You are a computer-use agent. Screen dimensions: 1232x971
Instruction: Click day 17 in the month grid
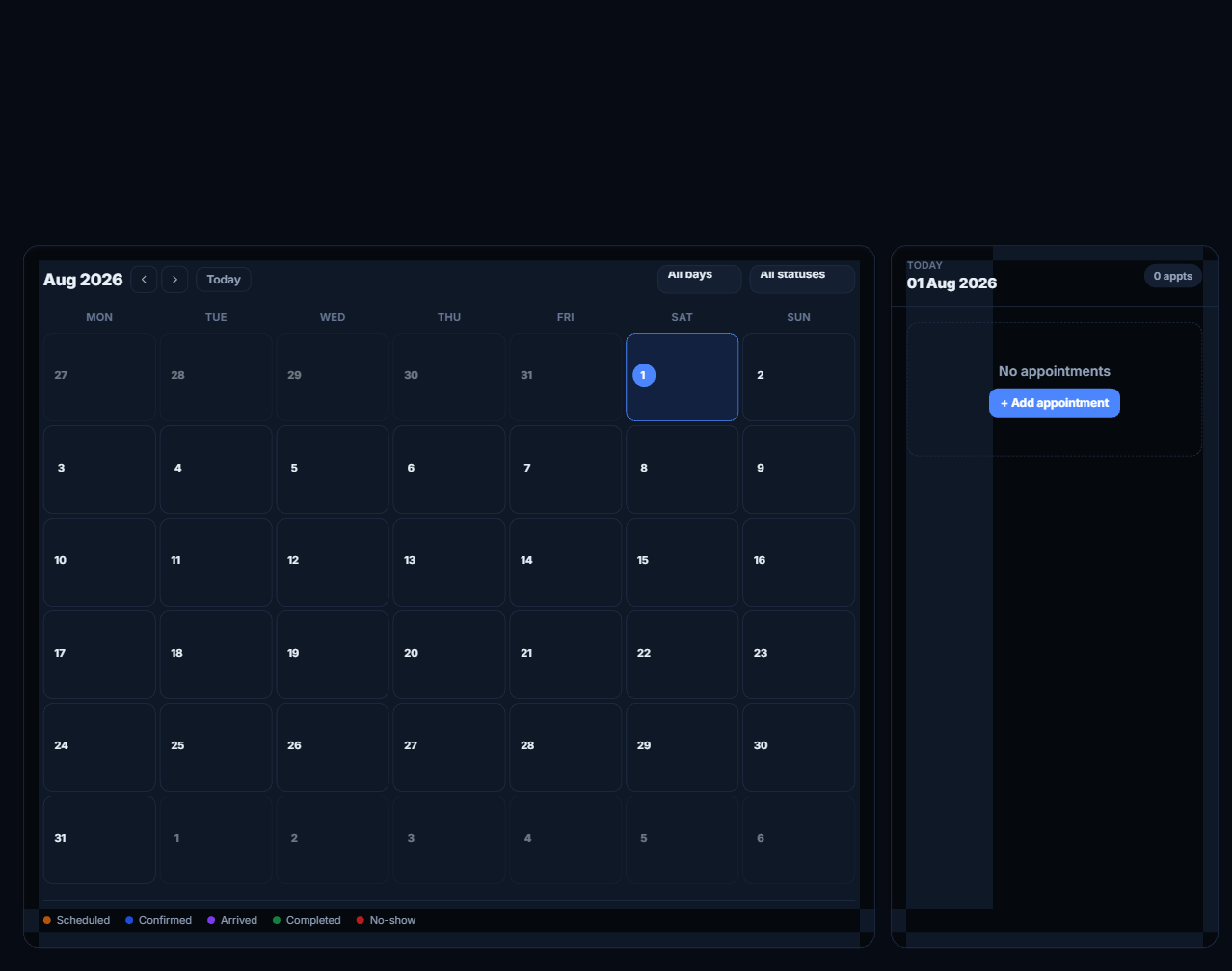click(x=99, y=655)
